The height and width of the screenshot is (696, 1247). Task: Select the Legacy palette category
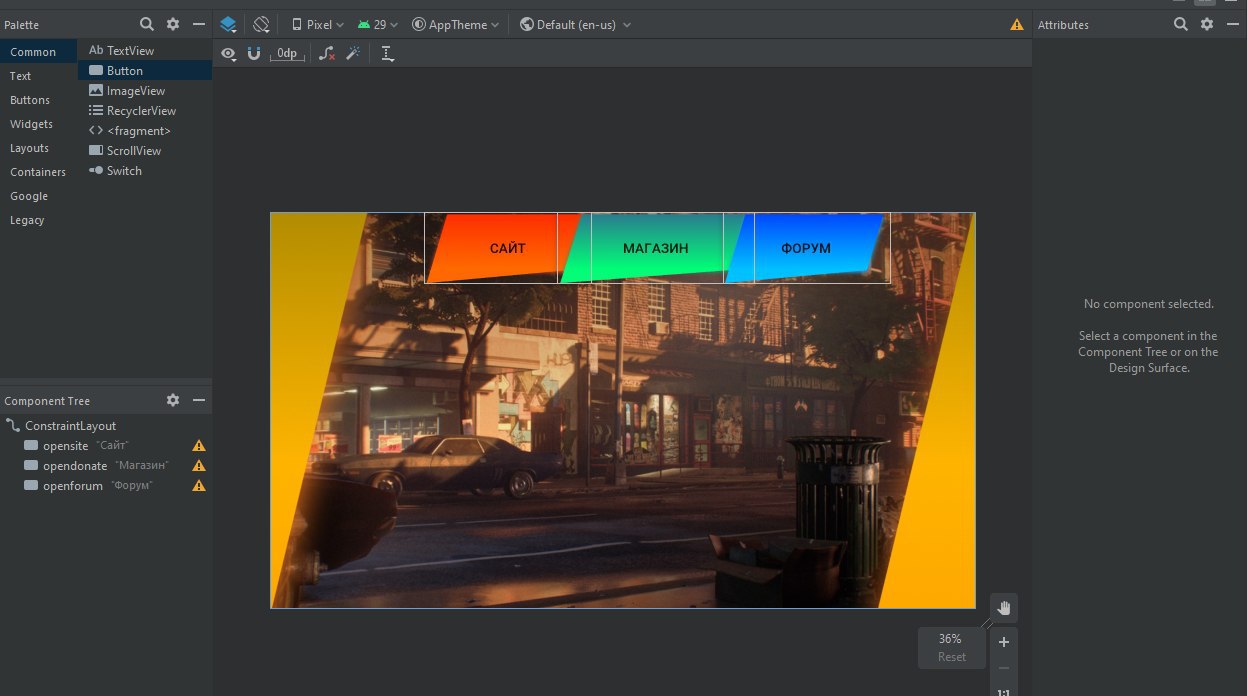(x=39, y=220)
